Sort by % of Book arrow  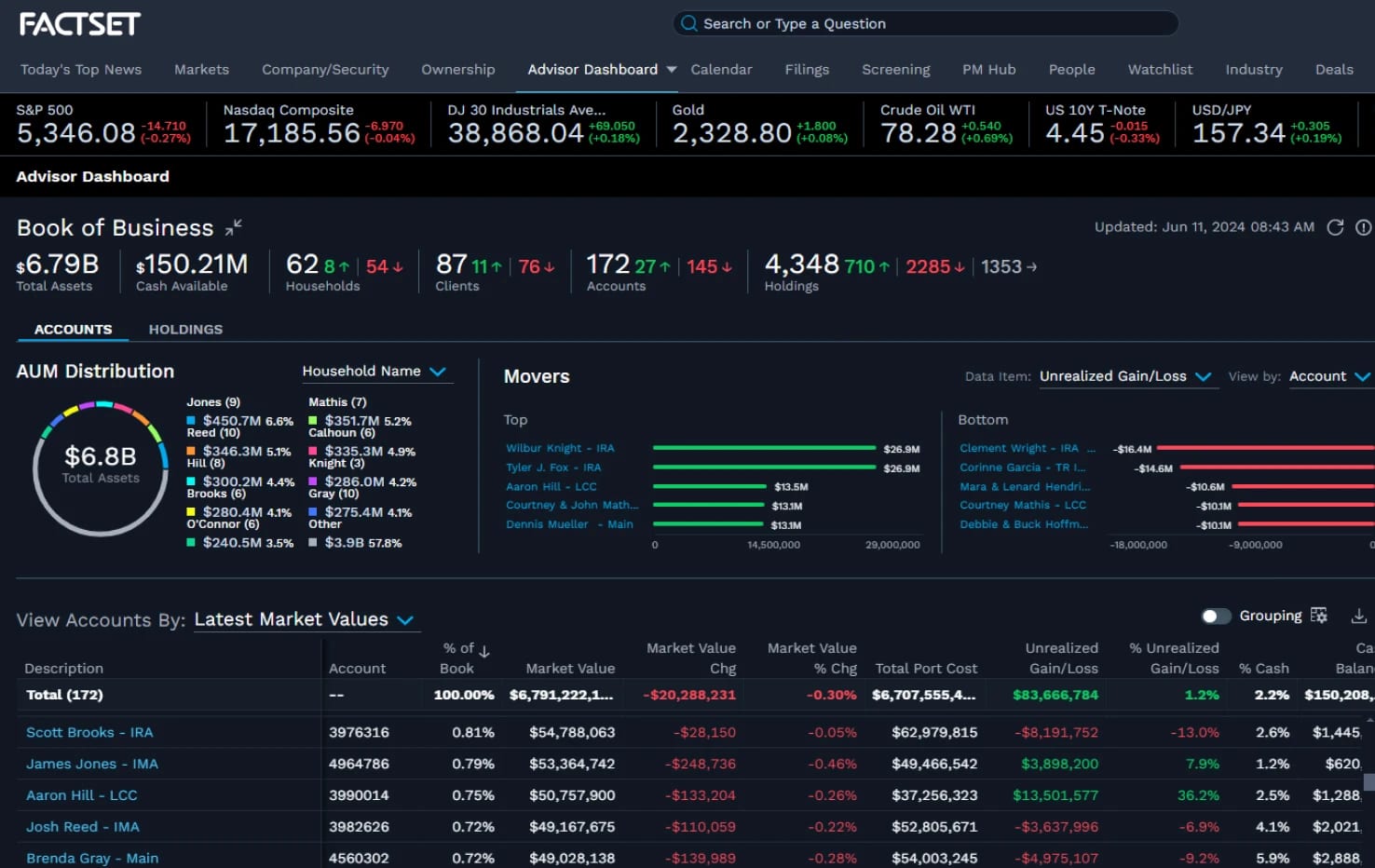click(x=484, y=650)
